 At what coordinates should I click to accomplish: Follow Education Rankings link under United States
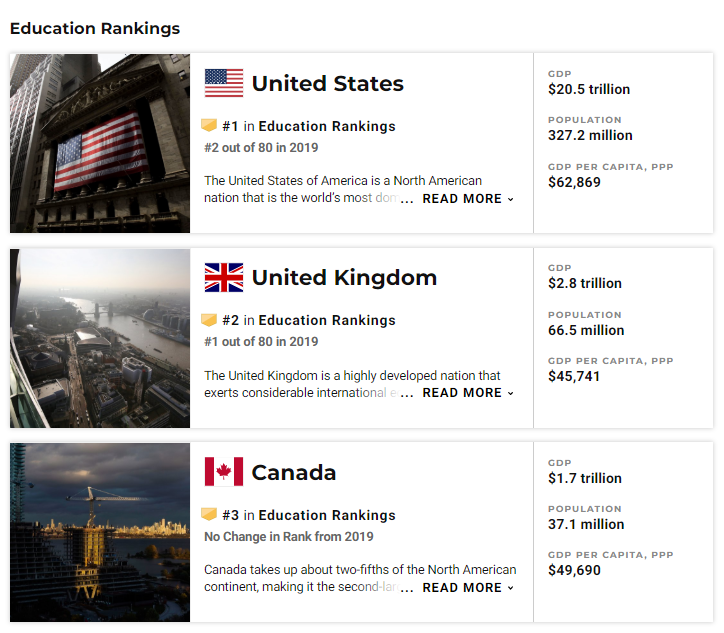[x=327, y=126]
